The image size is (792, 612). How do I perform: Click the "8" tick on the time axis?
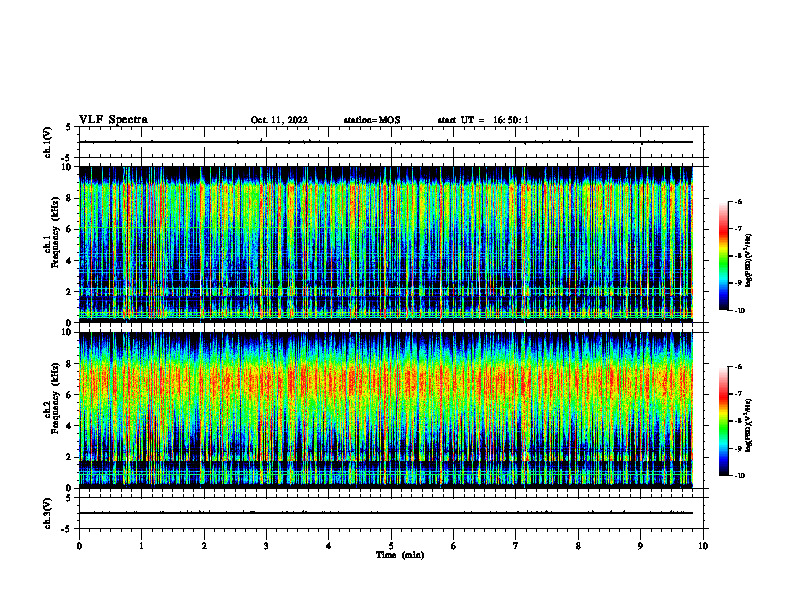pyautogui.click(x=578, y=546)
